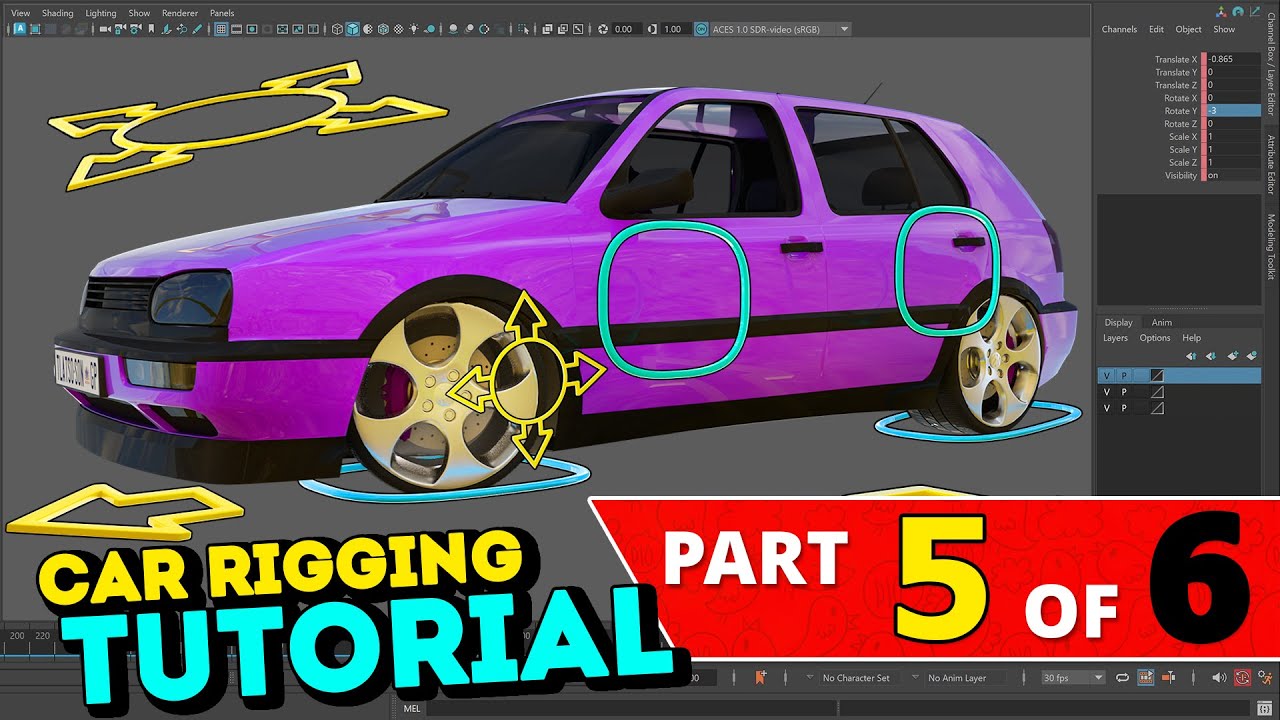The height and width of the screenshot is (720, 1280).
Task: Toggle View Transform on/off icon
Action: pos(701,29)
